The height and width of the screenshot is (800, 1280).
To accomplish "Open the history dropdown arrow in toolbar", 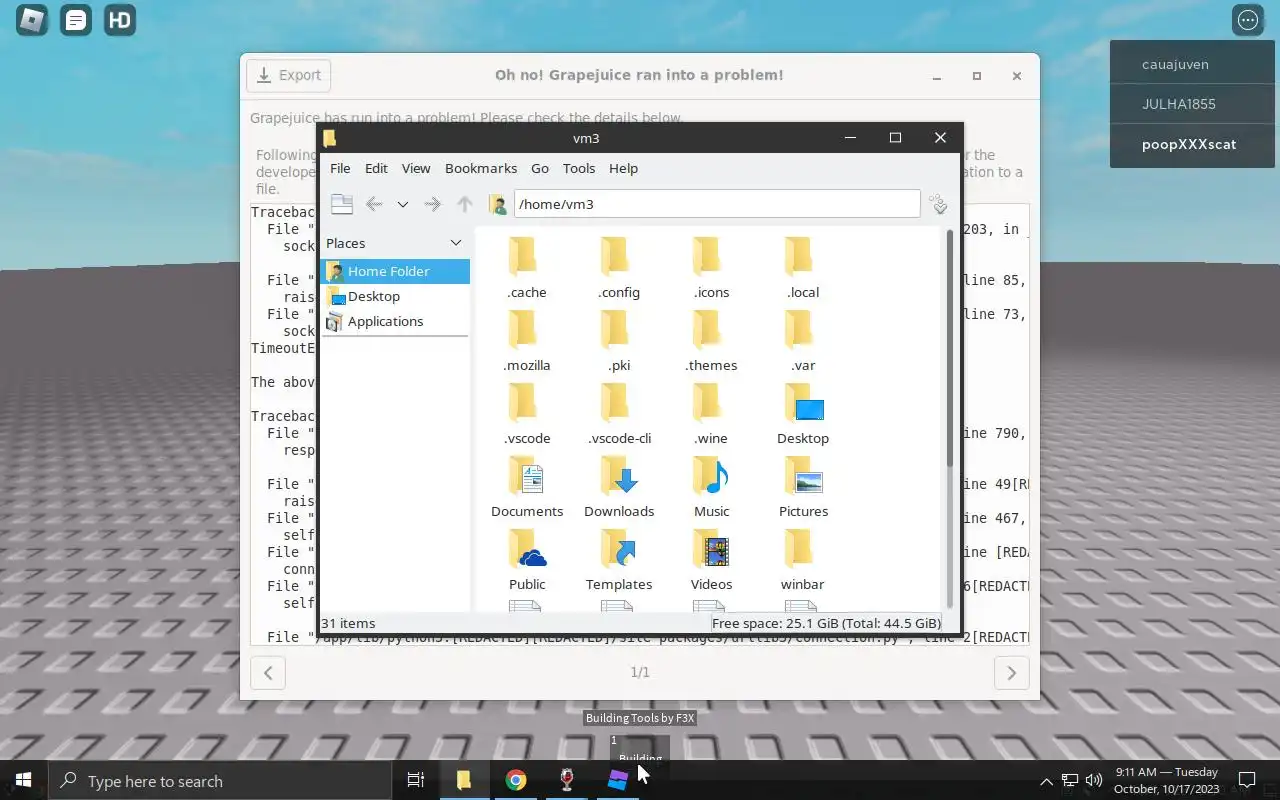I will (x=402, y=204).
